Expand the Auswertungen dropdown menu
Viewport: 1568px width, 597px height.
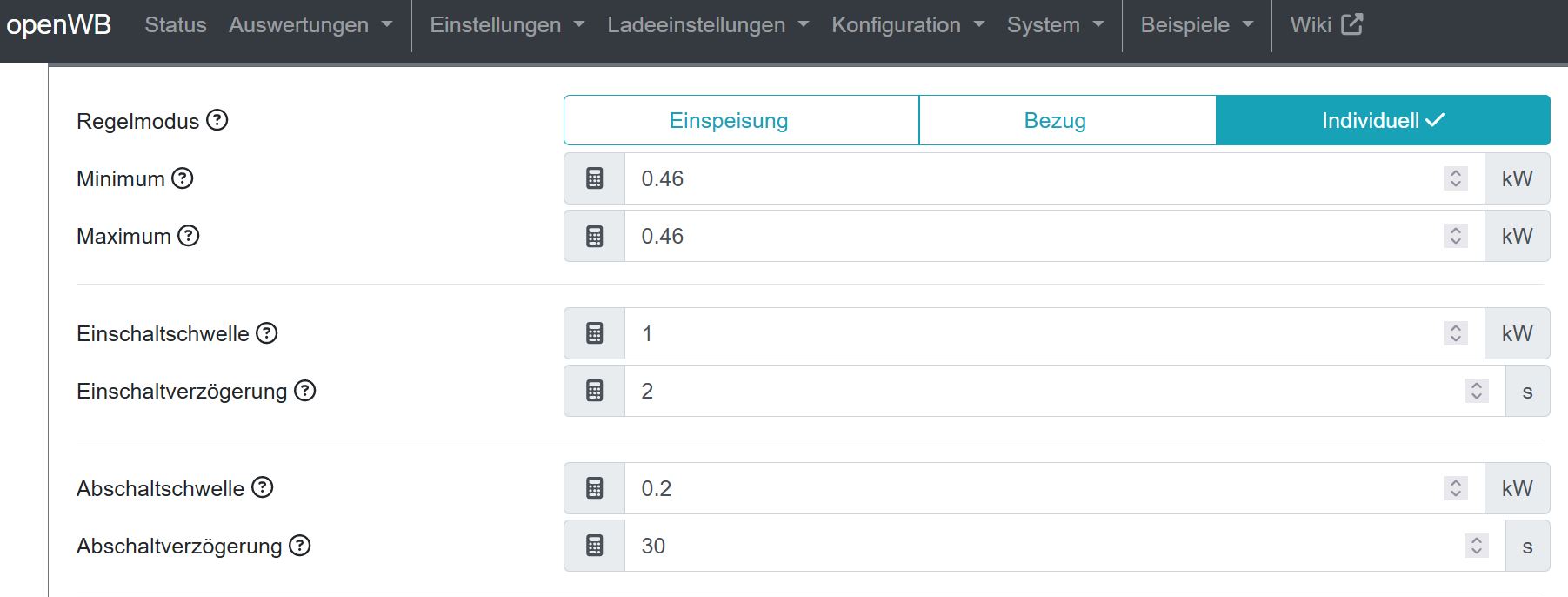point(310,25)
